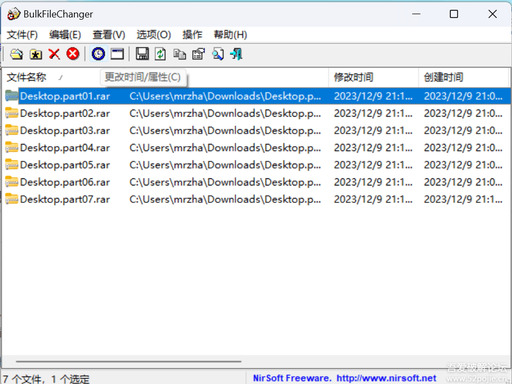Screen dimensions: 512x384
Task: Click the modified time of Desktop.part04.rar
Action: 373,148
